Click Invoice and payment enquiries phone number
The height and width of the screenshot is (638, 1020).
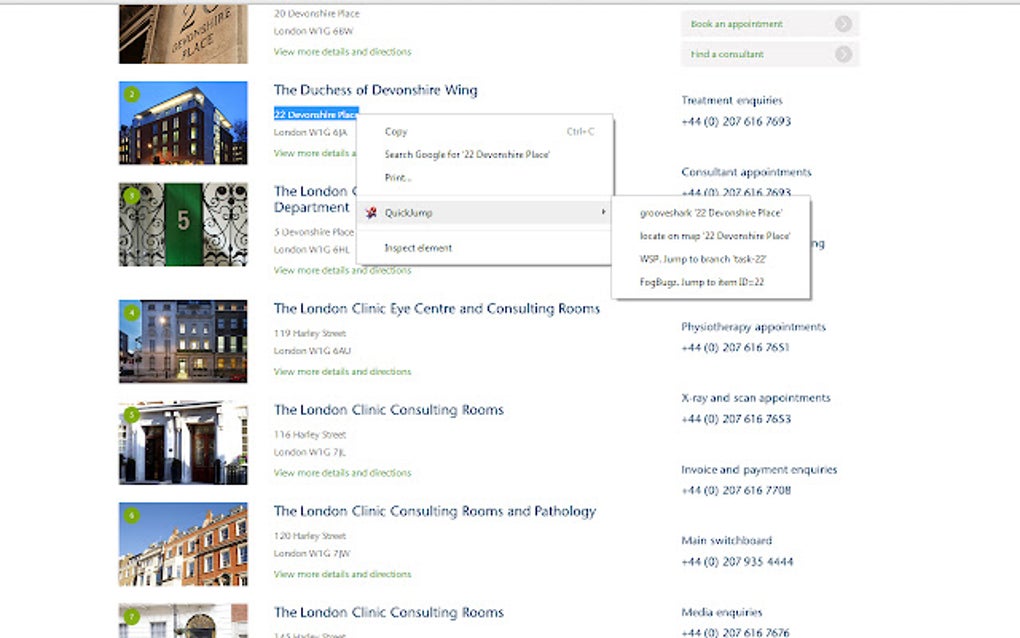(736, 491)
